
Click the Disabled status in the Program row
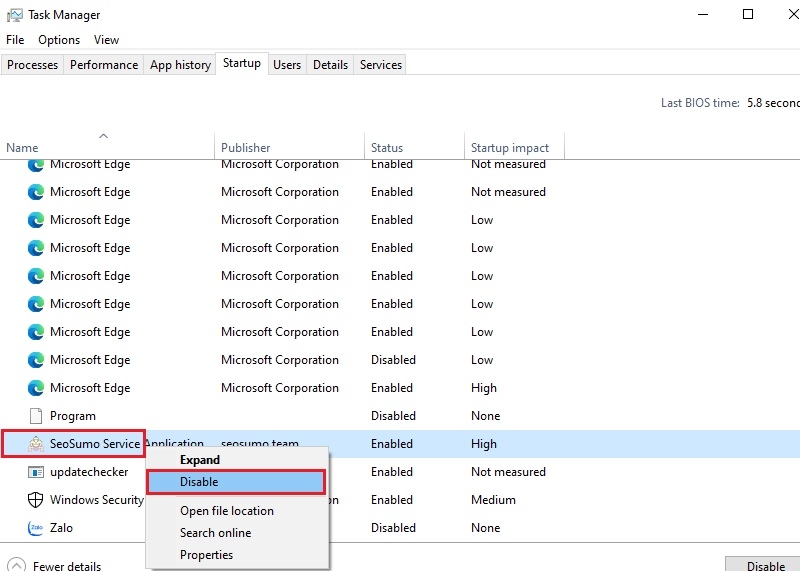click(393, 416)
